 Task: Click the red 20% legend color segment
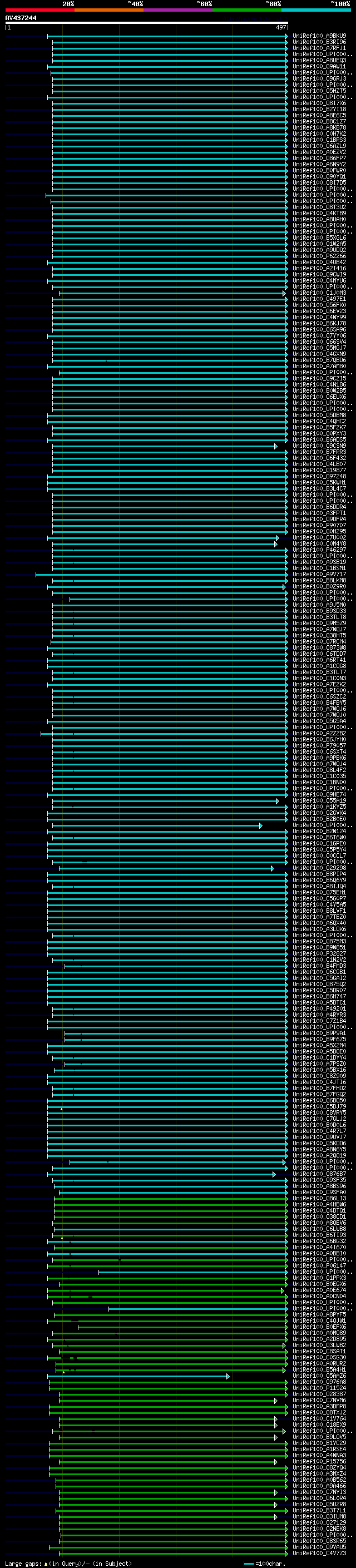tap(39, 10)
